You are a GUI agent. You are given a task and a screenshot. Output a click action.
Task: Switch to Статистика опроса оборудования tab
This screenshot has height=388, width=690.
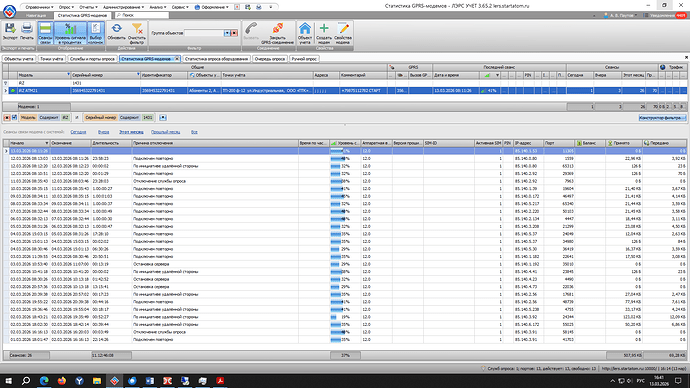click(216, 59)
